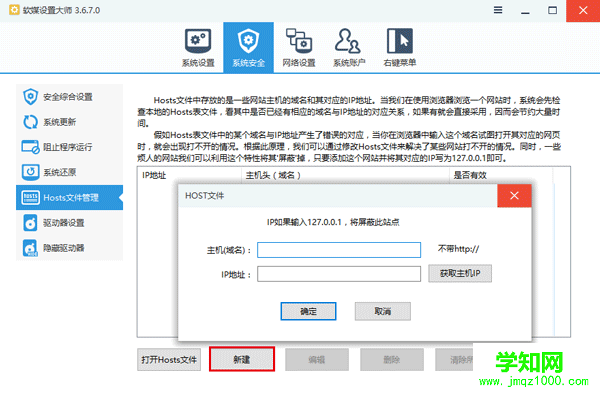Image resolution: width=600 pixels, height=393 pixels.
Task: Open 安全综合设置 sidebar entry
Action: pyautogui.click(x=70, y=97)
